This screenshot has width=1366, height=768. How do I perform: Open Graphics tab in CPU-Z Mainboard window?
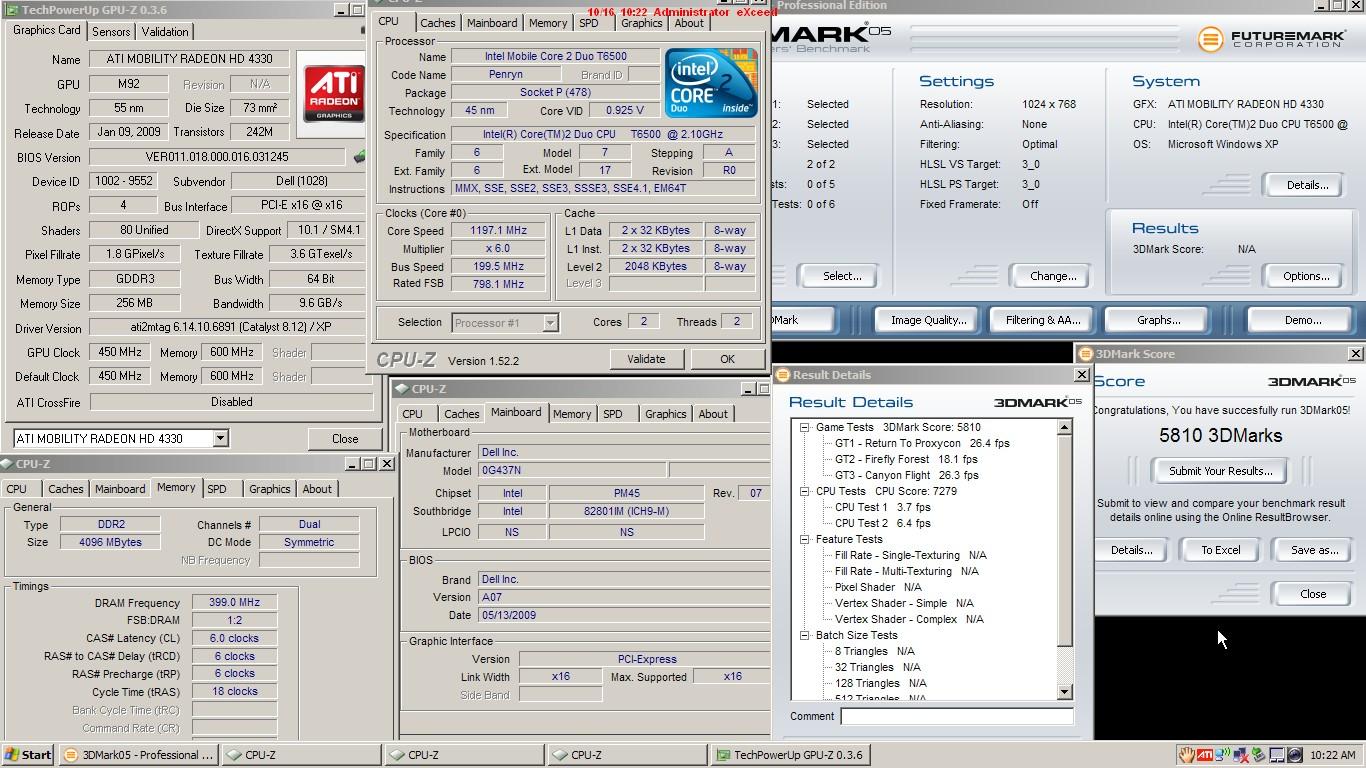coord(665,414)
